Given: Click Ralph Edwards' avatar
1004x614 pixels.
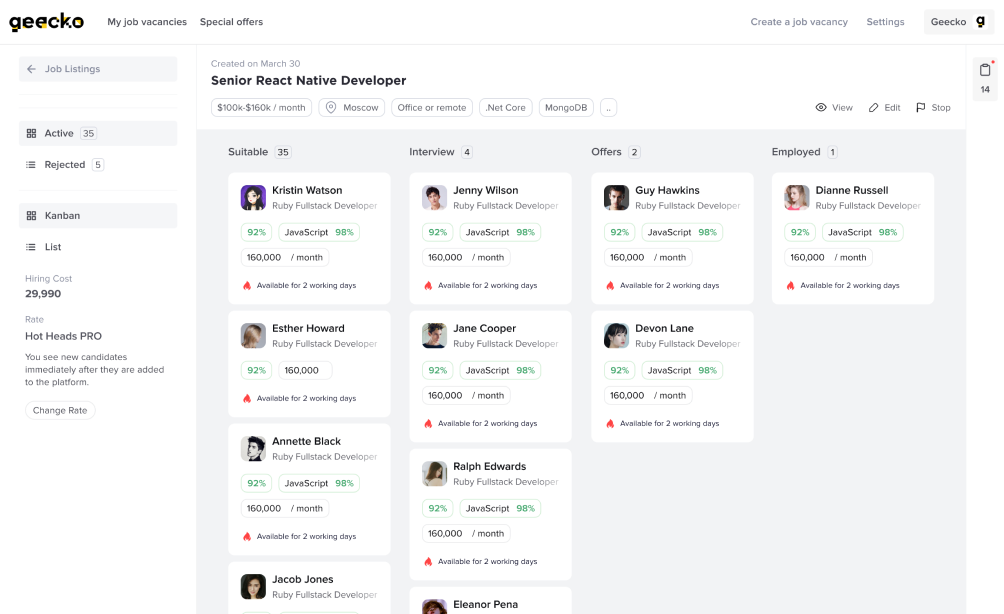Looking at the screenshot, I should [x=434, y=474].
